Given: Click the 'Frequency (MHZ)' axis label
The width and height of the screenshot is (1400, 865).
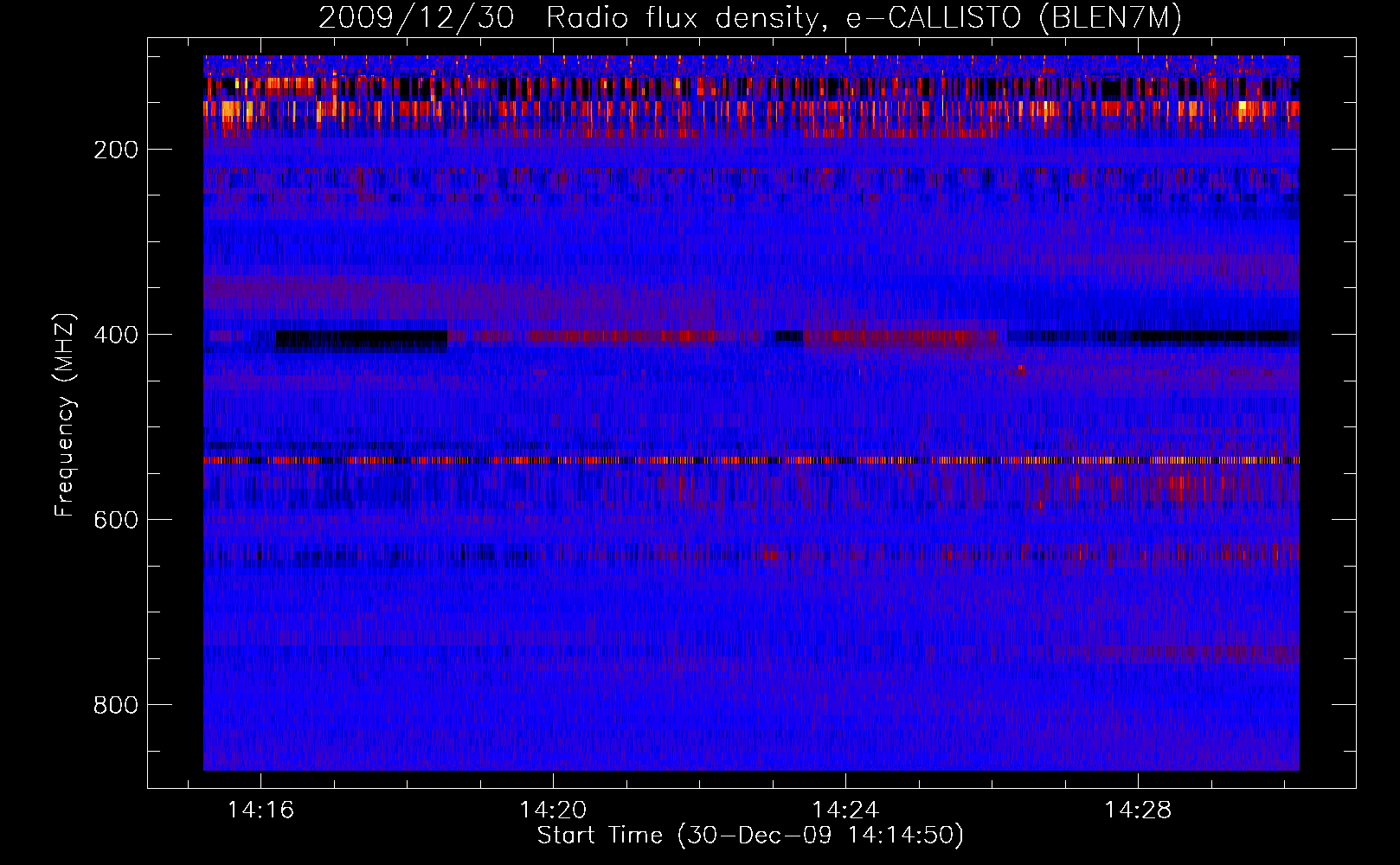Looking at the screenshot, I should click(65, 414).
